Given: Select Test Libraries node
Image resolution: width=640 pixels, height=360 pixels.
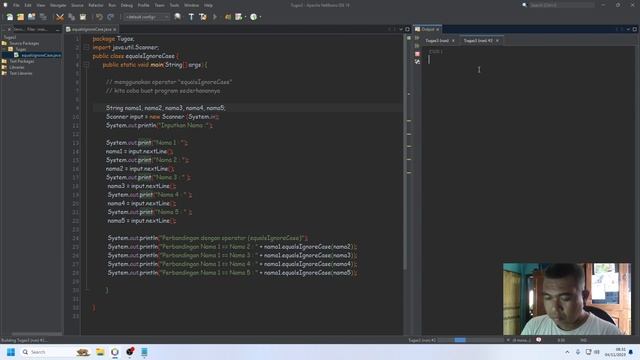Looking at the screenshot, I should [x=20, y=73].
